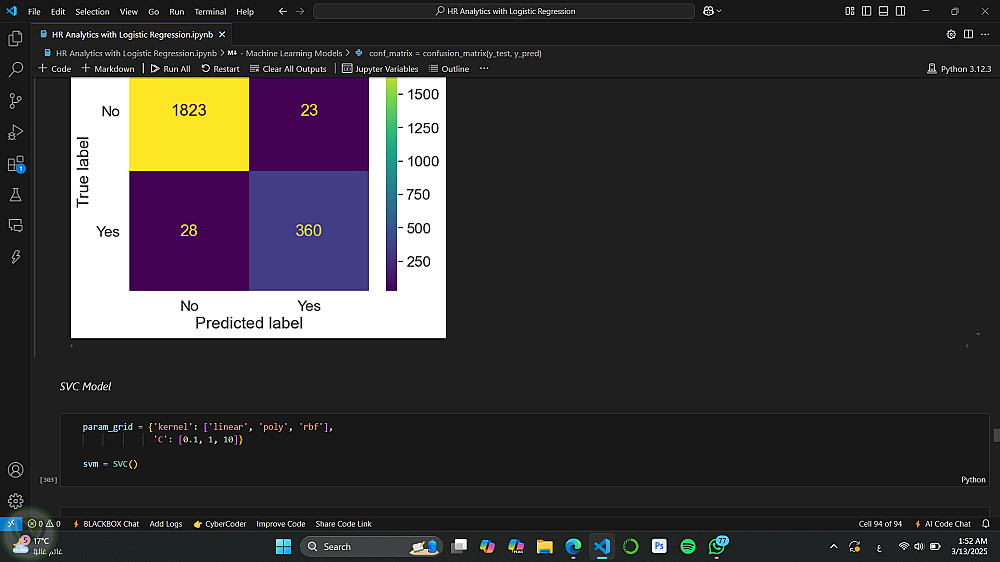Click Add Logs in status bar
Viewport: 1000px width, 562px height.
point(166,524)
